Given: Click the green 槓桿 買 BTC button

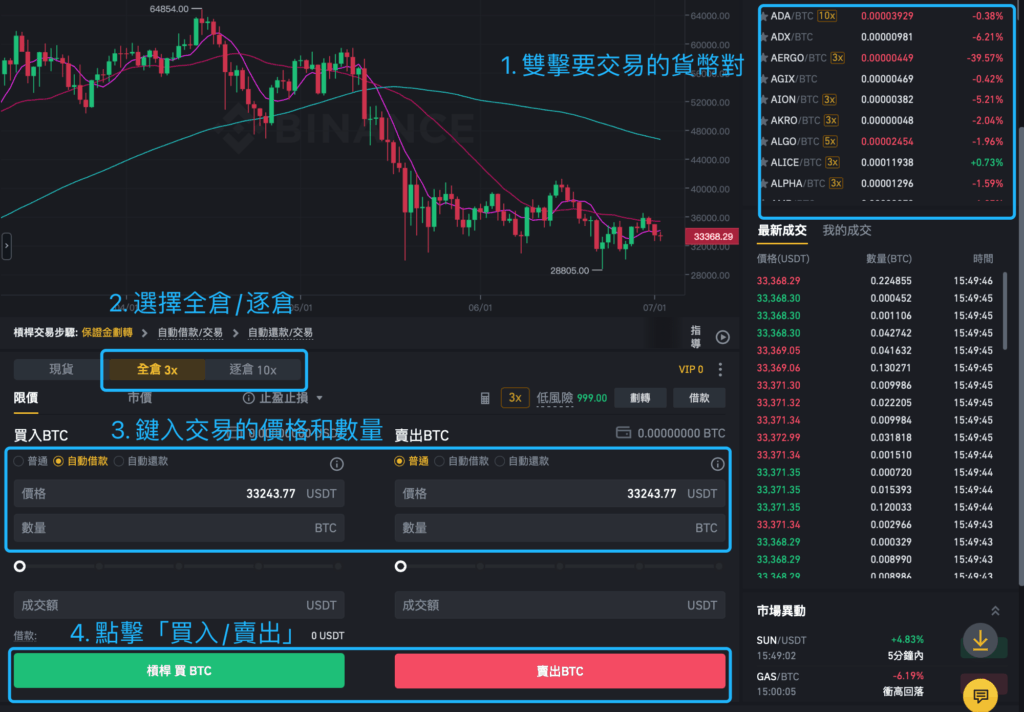Looking at the screenshot, I should [x=179, y=671].
